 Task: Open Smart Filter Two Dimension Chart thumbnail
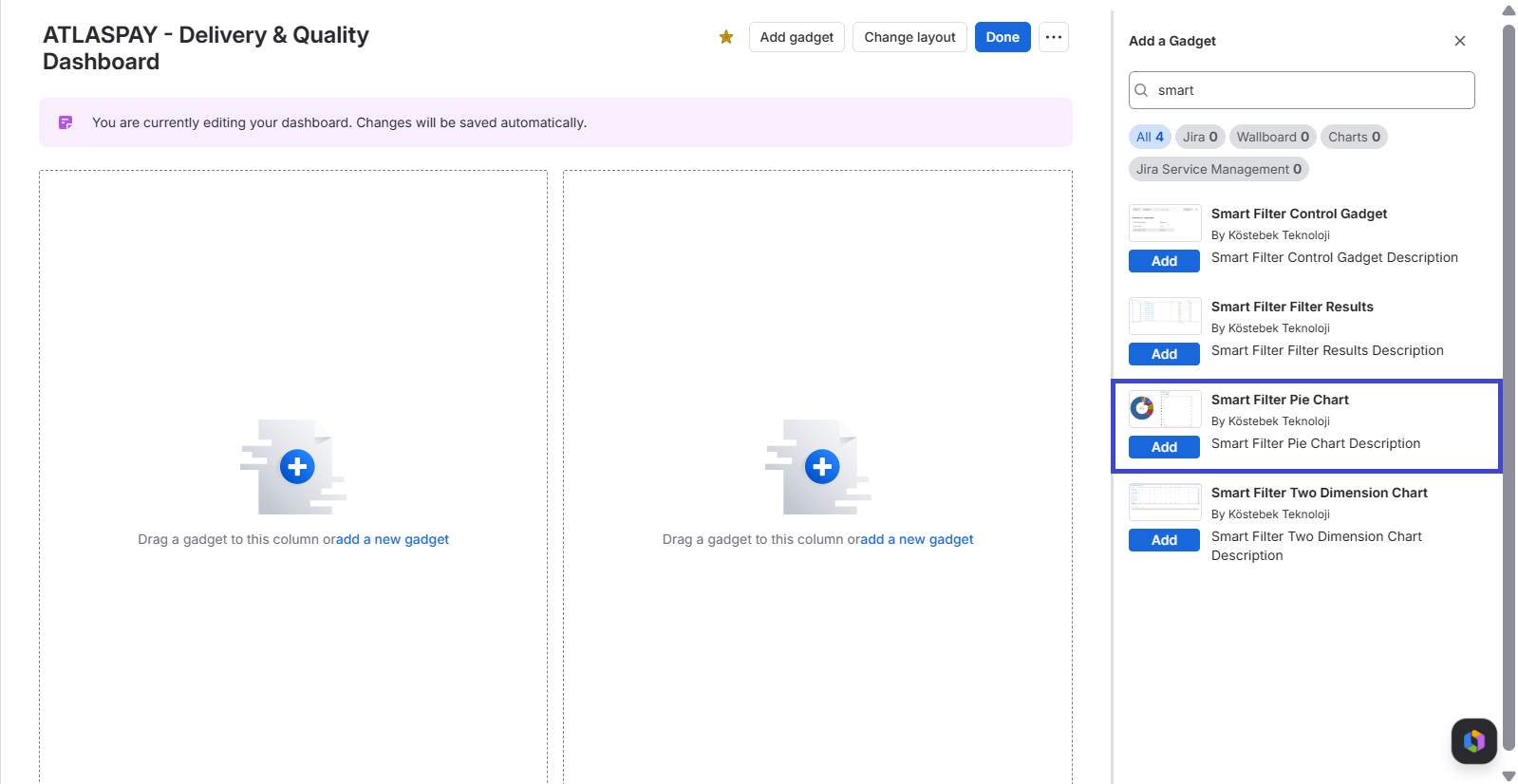(x=1165, y=502)
